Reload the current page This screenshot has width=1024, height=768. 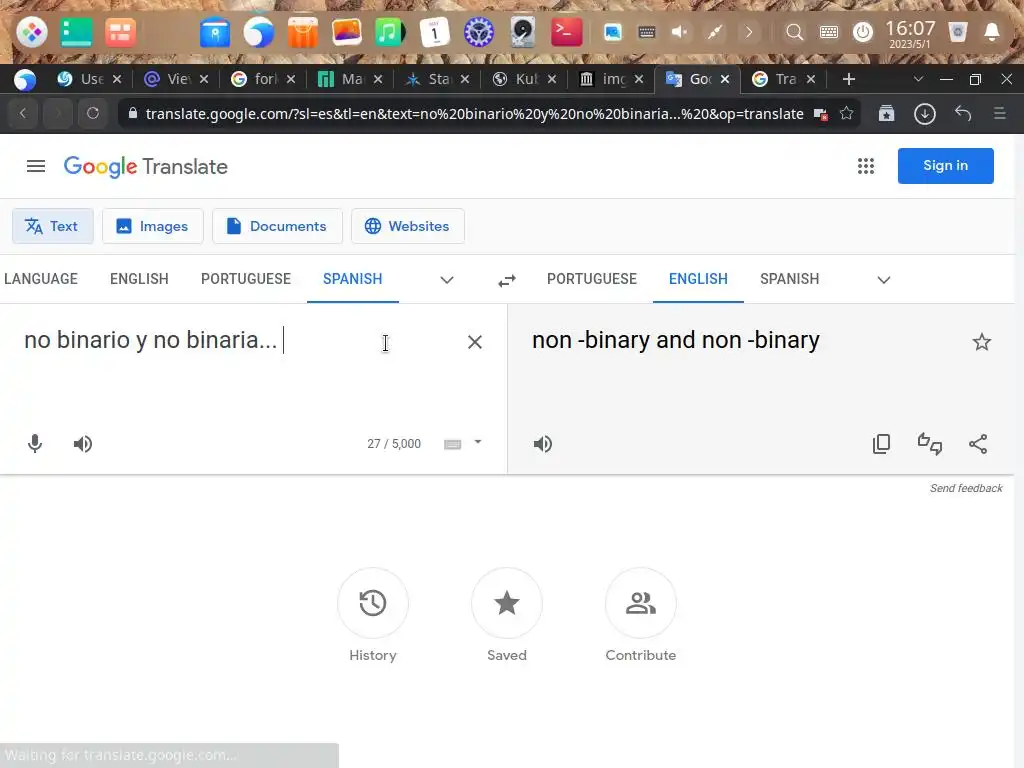click(x=93, y=114)
